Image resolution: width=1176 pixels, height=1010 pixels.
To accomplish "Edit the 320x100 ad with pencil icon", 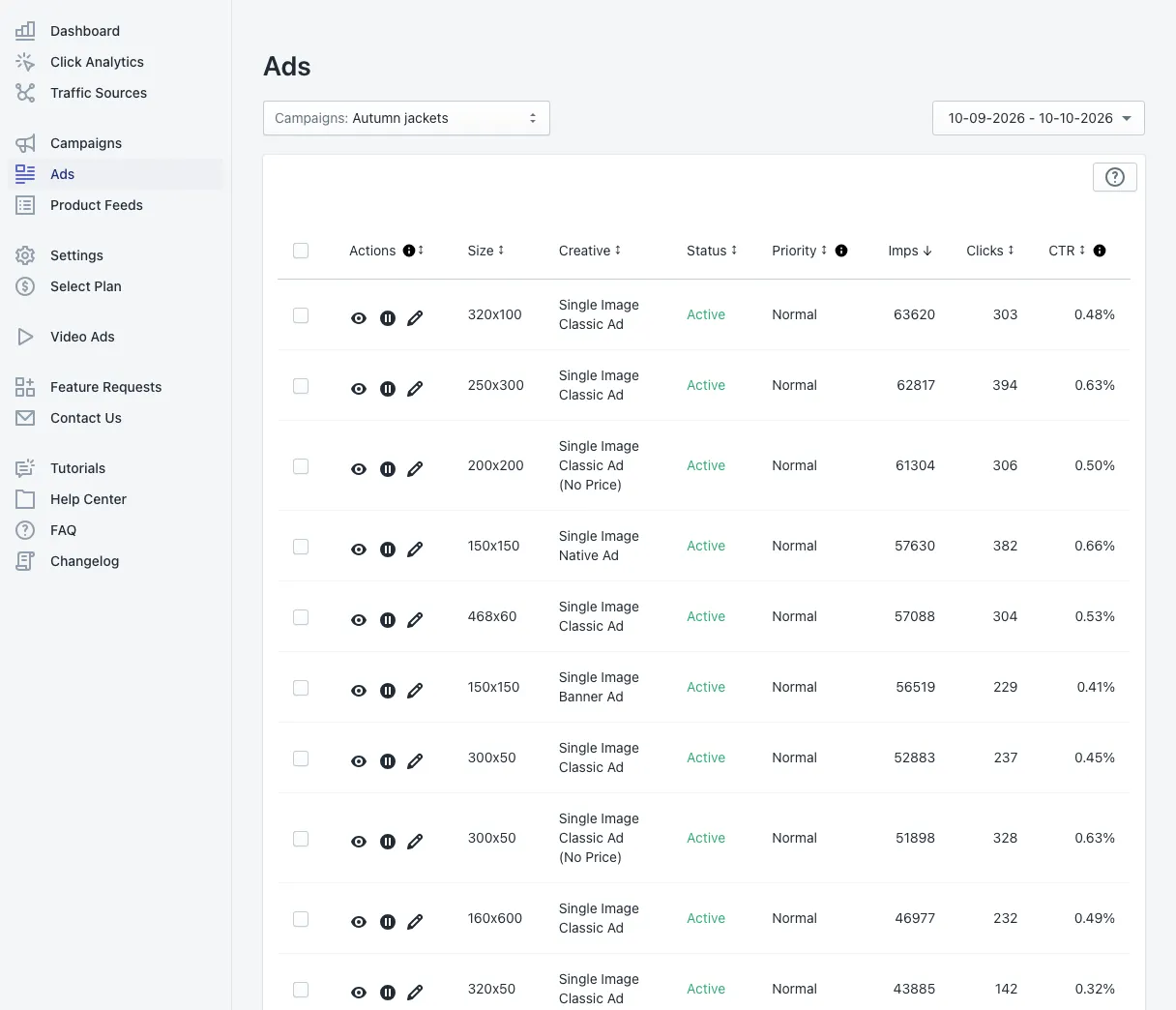I will tap(415, 318).
